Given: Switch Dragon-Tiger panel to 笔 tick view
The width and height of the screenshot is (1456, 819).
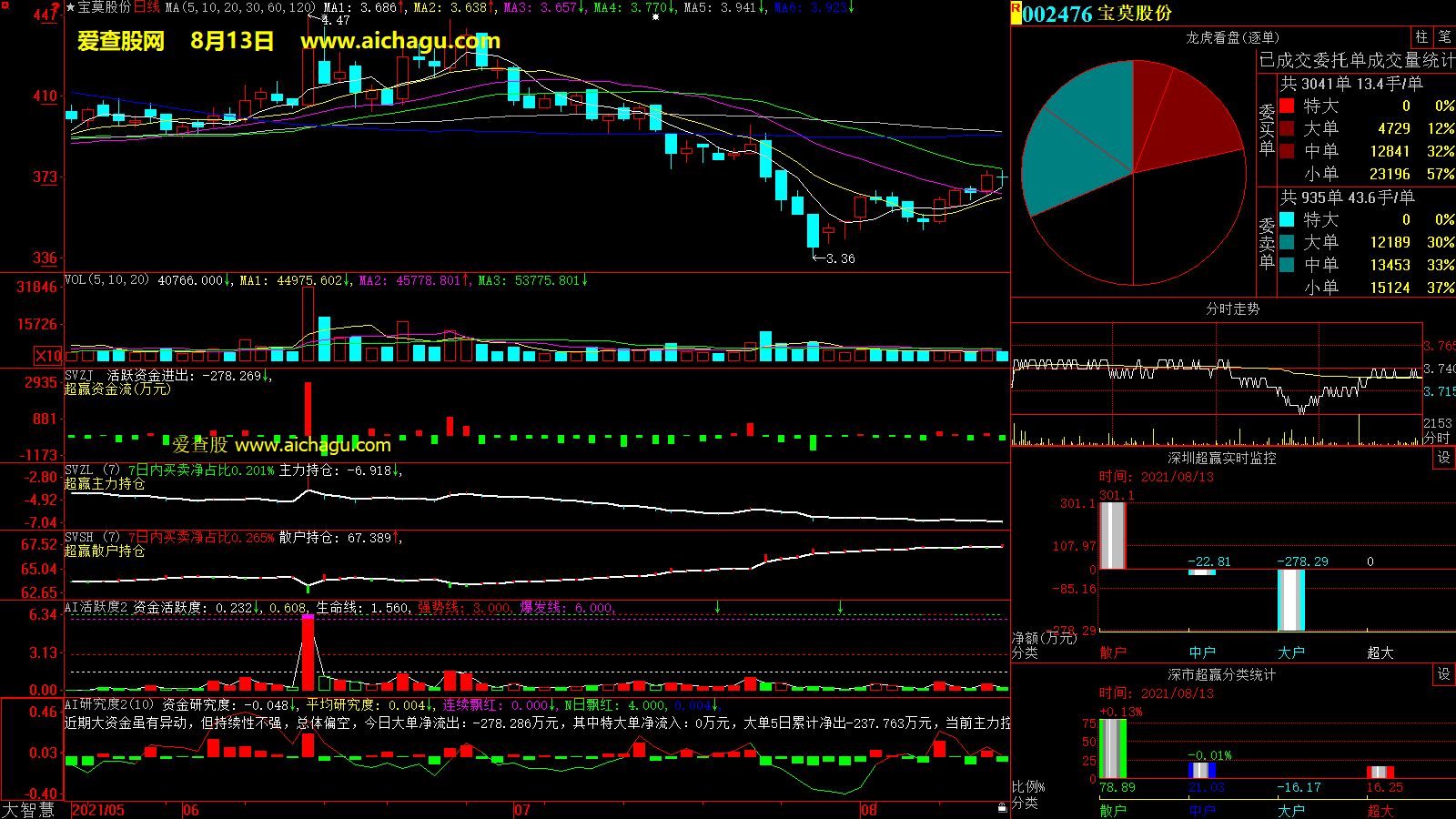Looking at the screenshot, I should pyautogui.click(x=1444, y=36).
